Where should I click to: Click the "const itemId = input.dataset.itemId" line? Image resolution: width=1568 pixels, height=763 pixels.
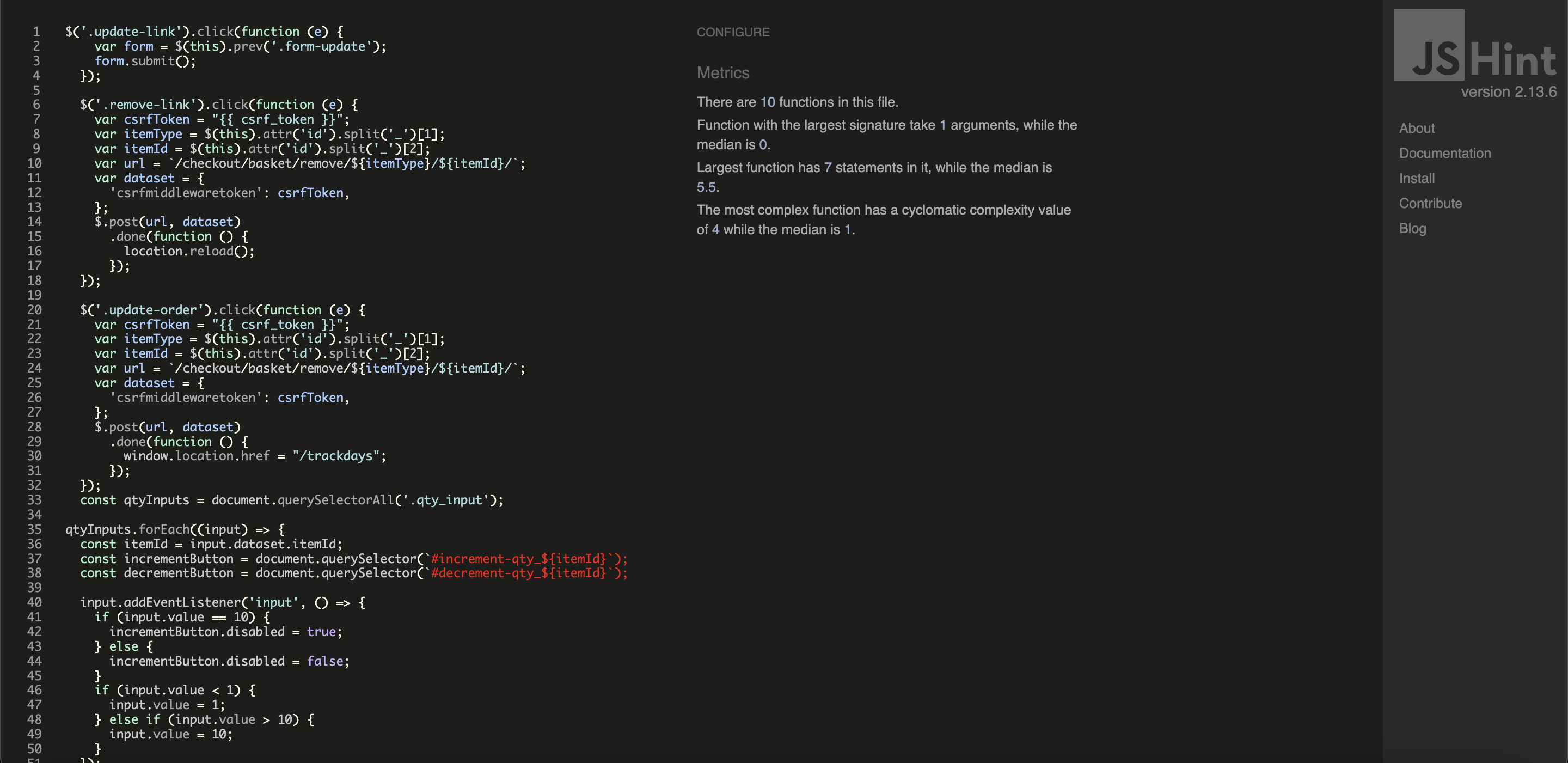click(x=211, y=544)
